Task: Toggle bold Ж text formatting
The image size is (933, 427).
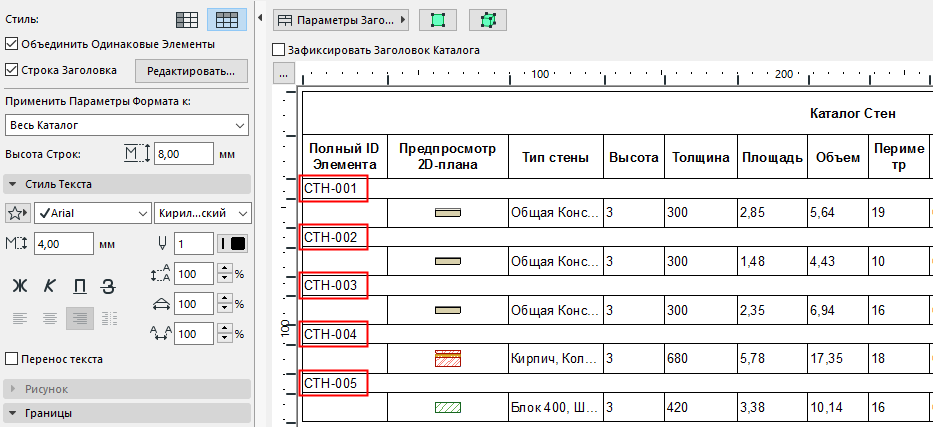Action: click(20, 286)
